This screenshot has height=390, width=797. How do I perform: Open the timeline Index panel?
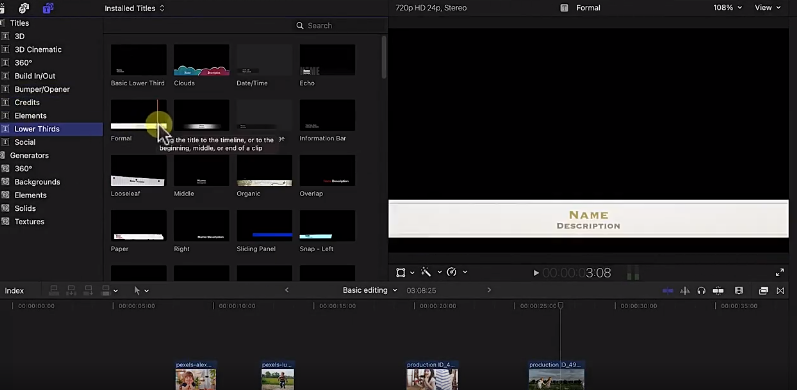(x=14, y=291)
